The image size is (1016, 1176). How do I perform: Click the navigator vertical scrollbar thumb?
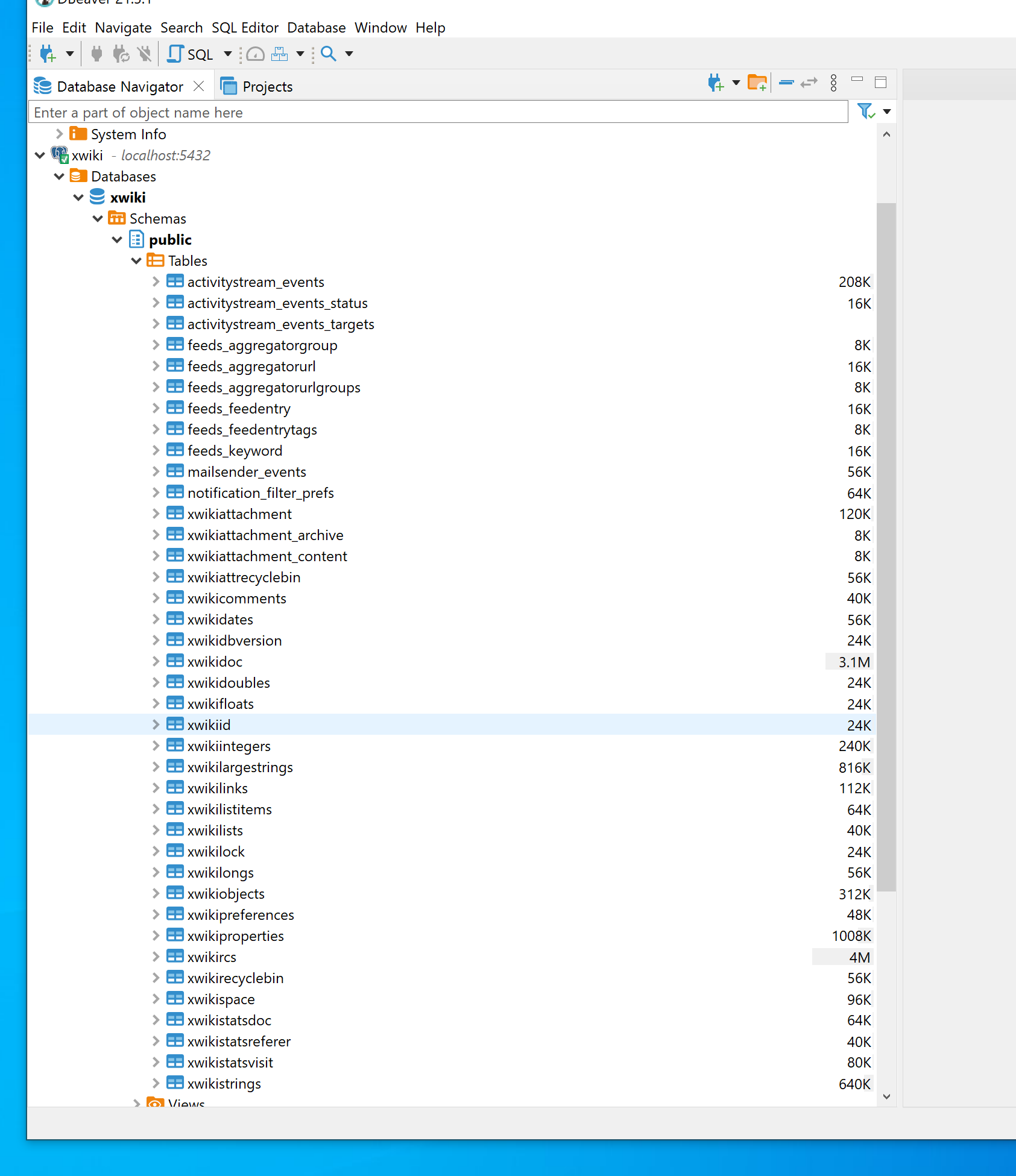[x=886, y=547]
